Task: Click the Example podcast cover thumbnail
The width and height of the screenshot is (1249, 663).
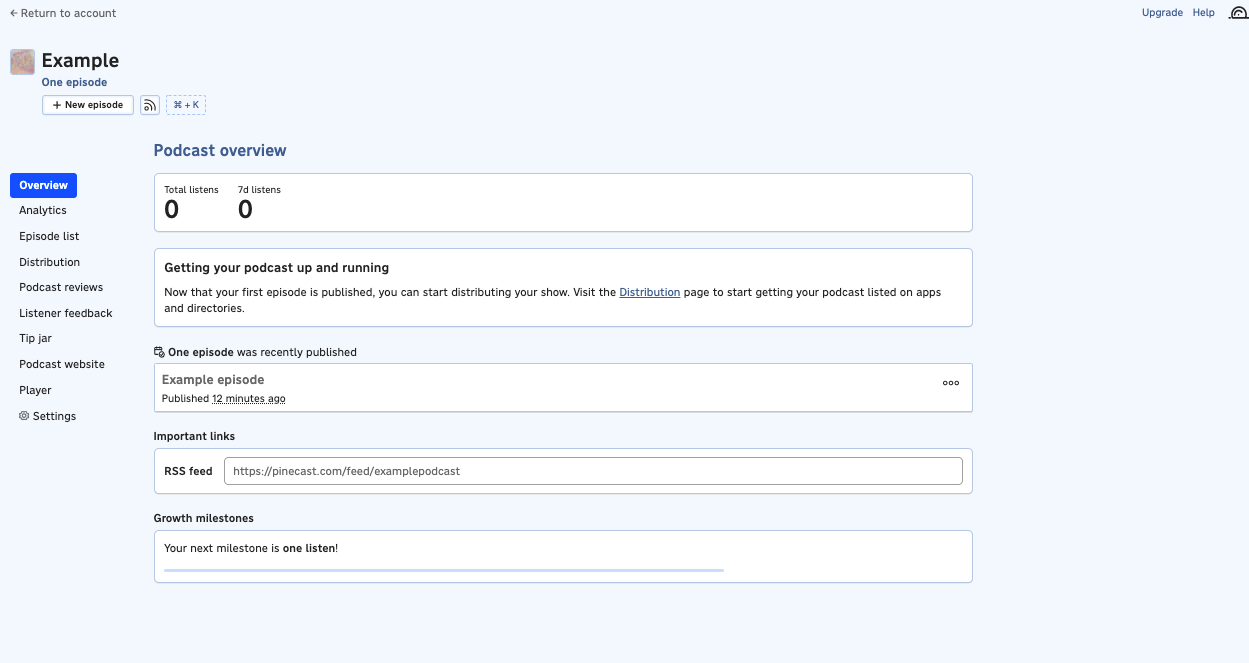Action: pyautogui.click(x=22, y=62)
